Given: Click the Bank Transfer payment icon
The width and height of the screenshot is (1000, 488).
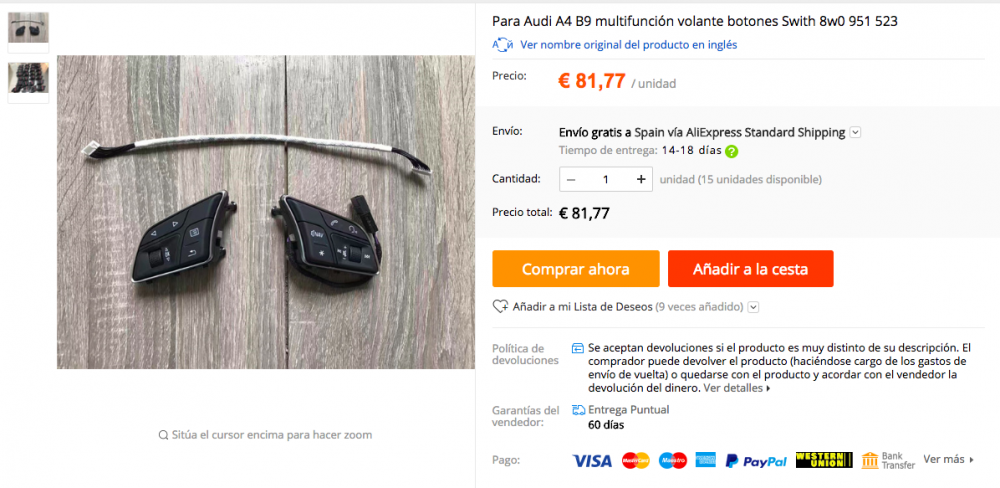Looking at the screenshot, I should click(x=888, y=461).
